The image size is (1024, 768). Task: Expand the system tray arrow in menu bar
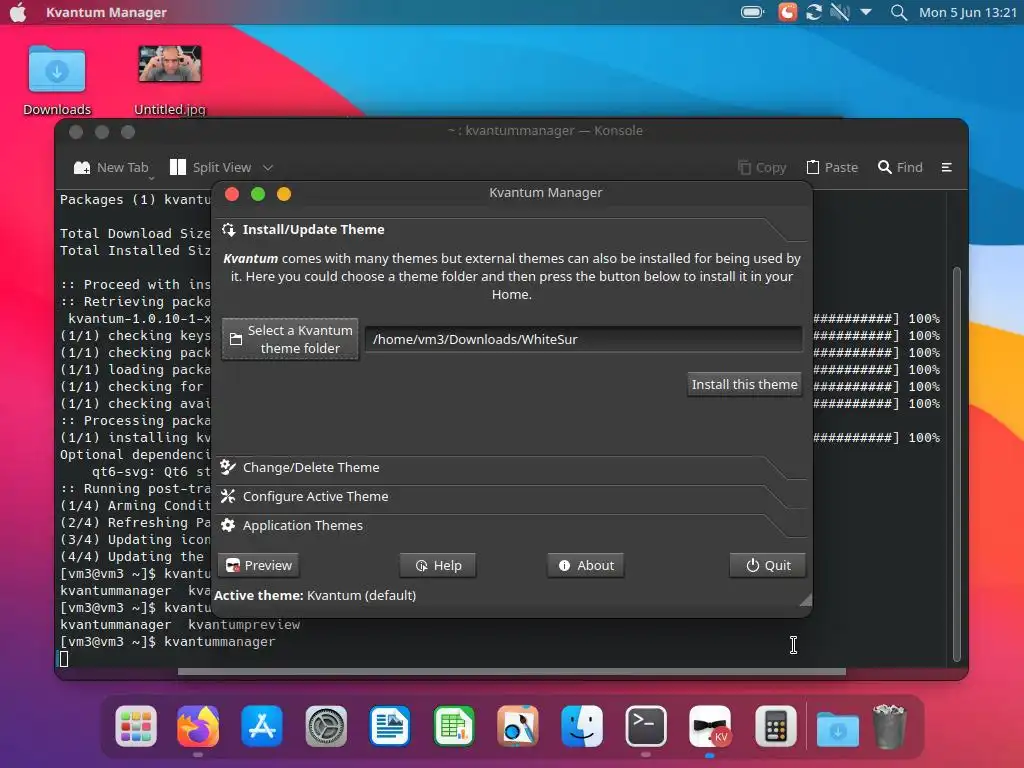coord(866,12)
